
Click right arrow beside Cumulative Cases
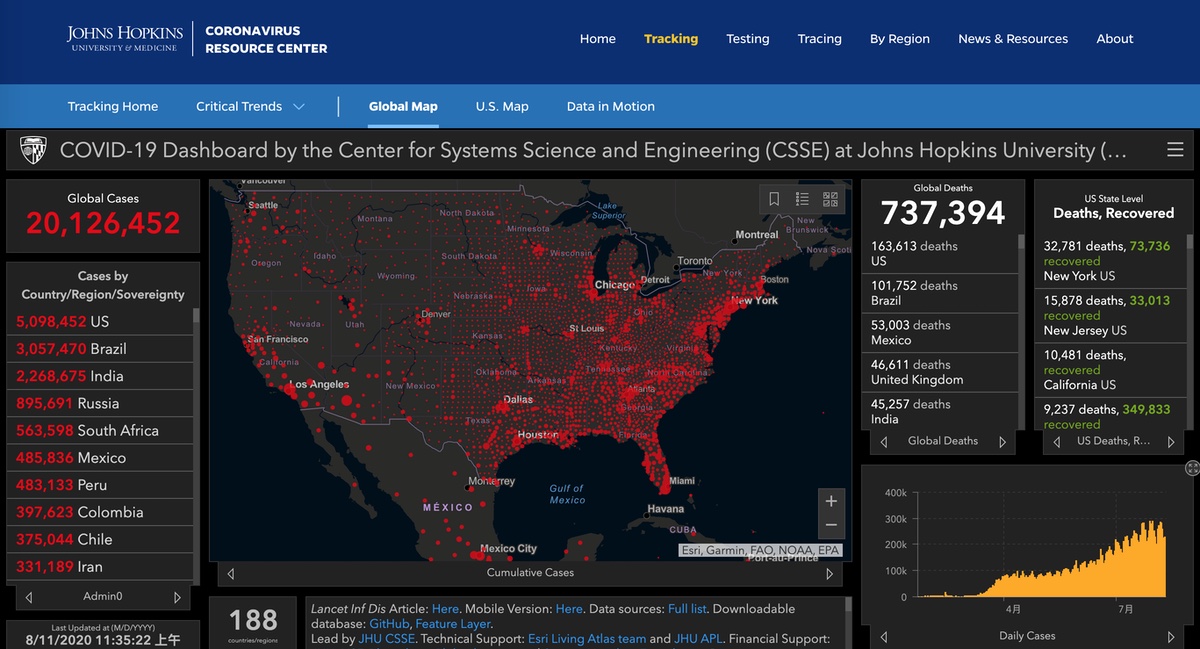point(829,574)
